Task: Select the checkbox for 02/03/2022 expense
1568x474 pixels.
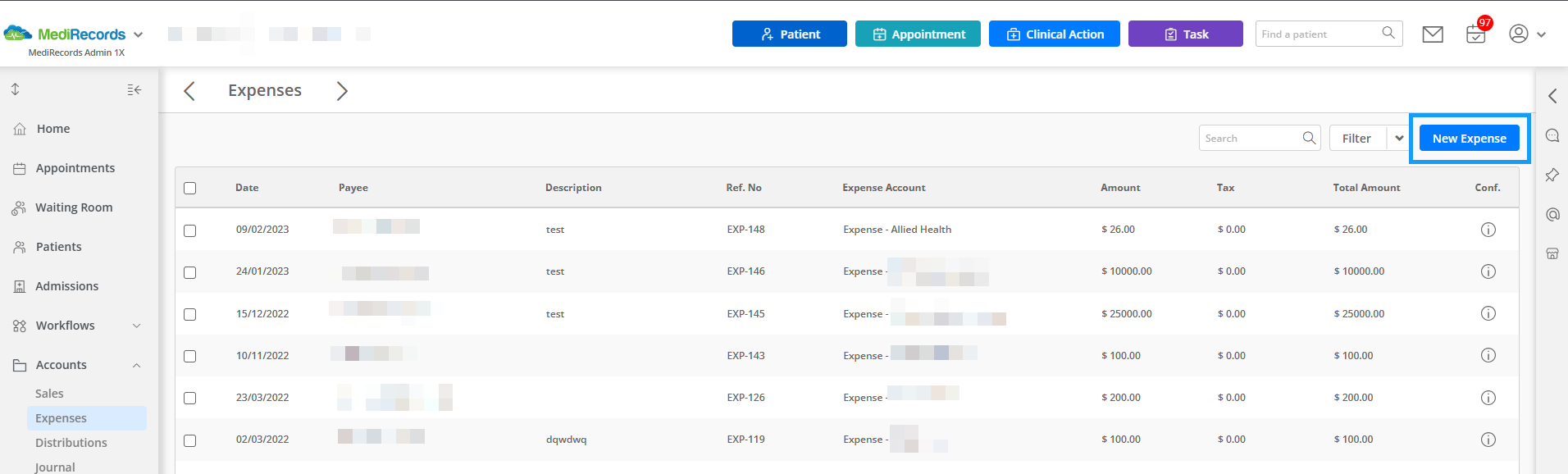Action: pyautogui.click(x=190, y=440)
